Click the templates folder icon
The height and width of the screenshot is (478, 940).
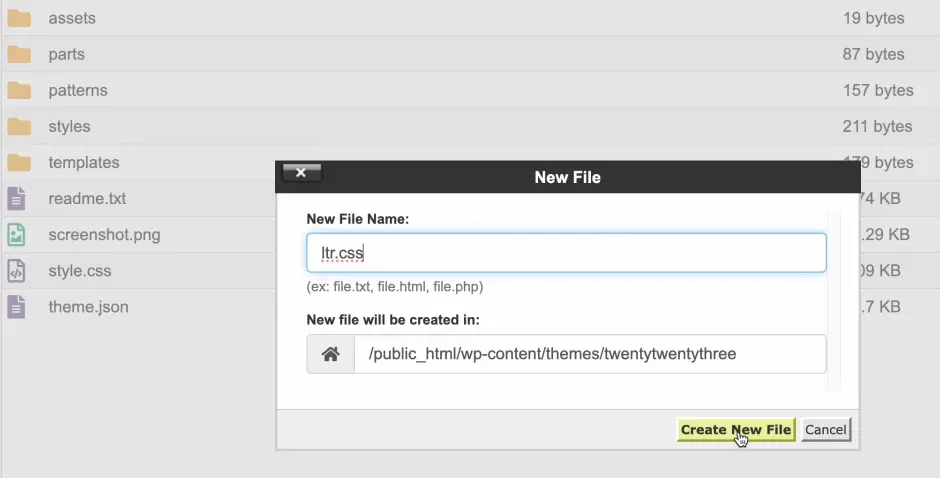click(19, 162)
